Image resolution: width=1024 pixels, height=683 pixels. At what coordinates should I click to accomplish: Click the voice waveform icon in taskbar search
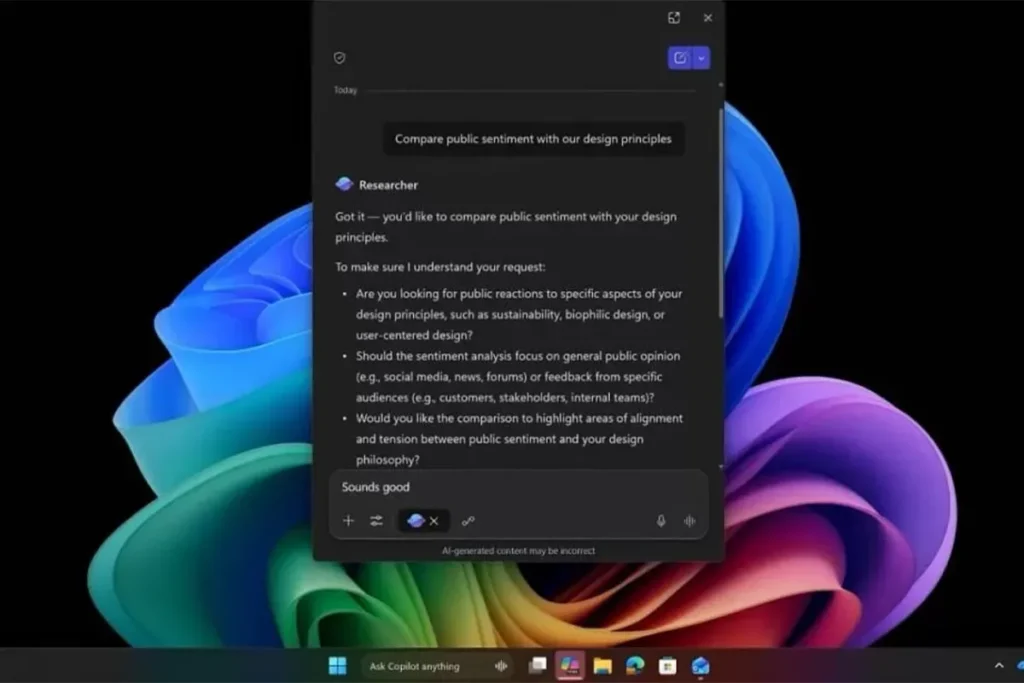501,666
